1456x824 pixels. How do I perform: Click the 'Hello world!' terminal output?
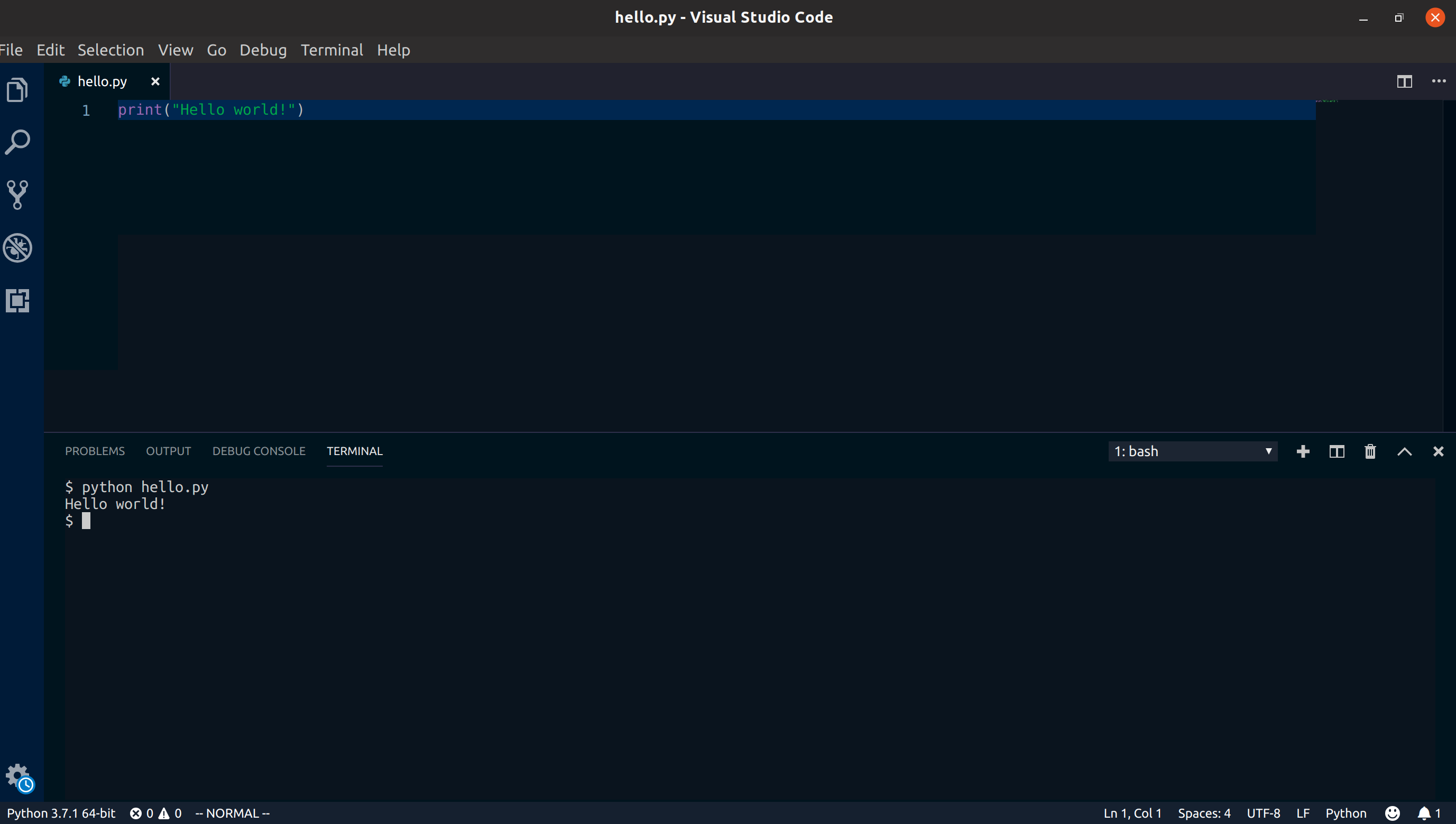[x=115, y=504]
